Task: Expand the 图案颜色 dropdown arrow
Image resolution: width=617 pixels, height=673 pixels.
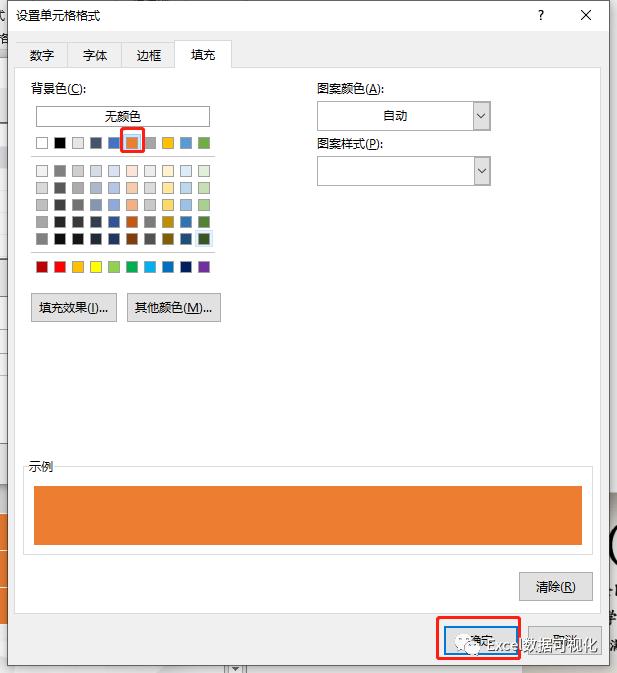Action: [481, 116]
